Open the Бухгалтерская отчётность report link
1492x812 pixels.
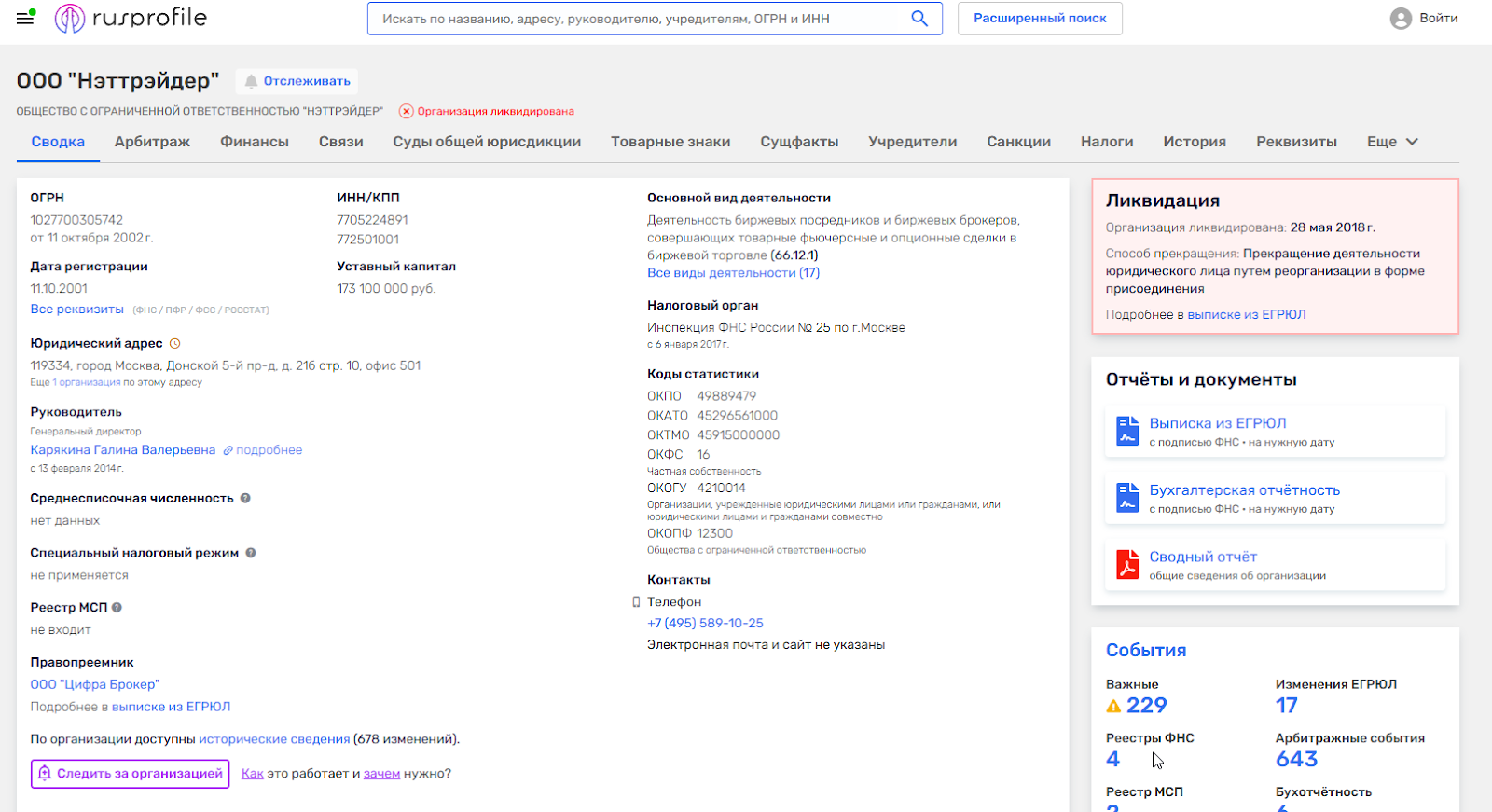pos(1245,490)
